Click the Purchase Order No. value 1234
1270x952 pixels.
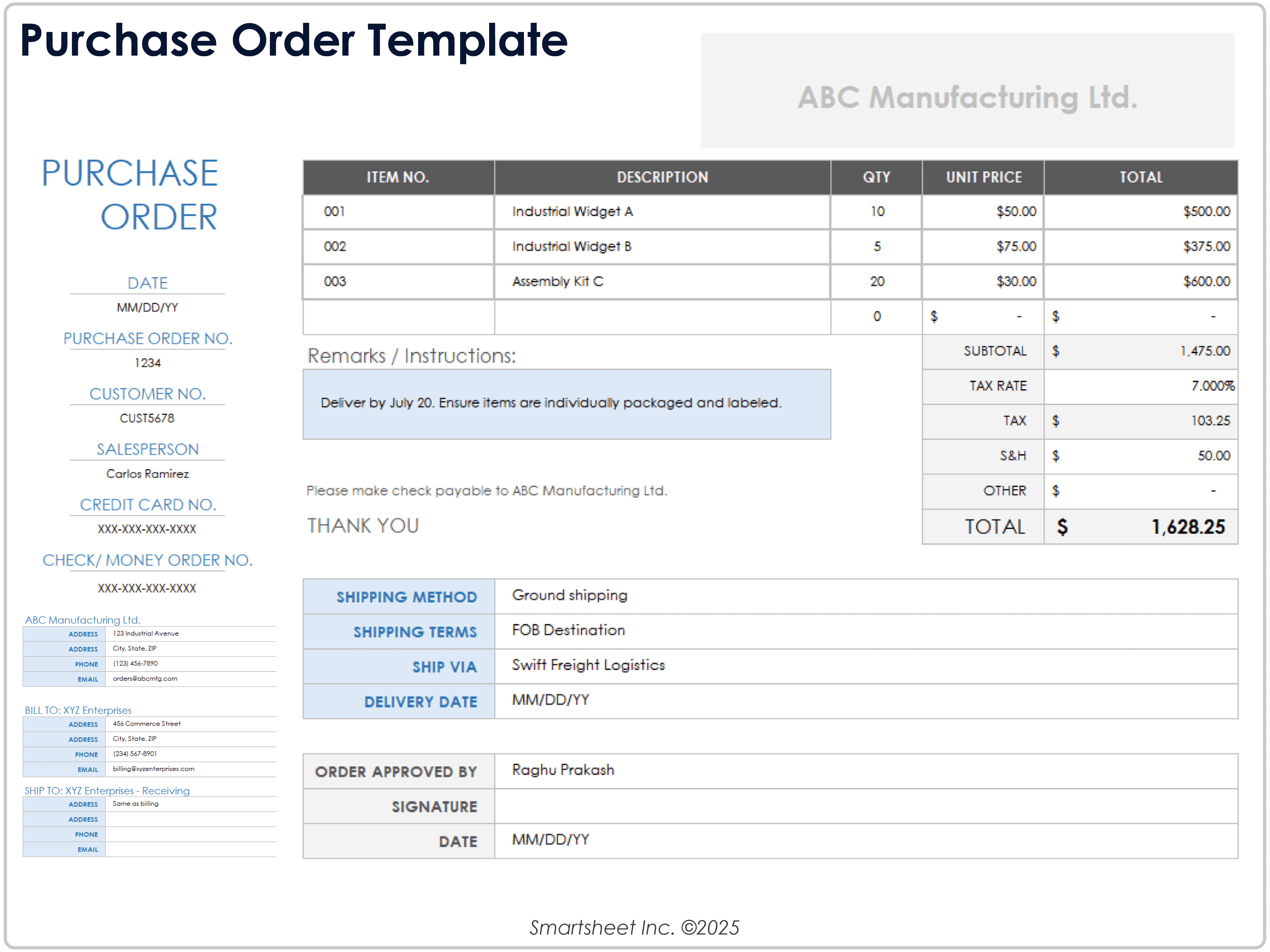[148, 363]
